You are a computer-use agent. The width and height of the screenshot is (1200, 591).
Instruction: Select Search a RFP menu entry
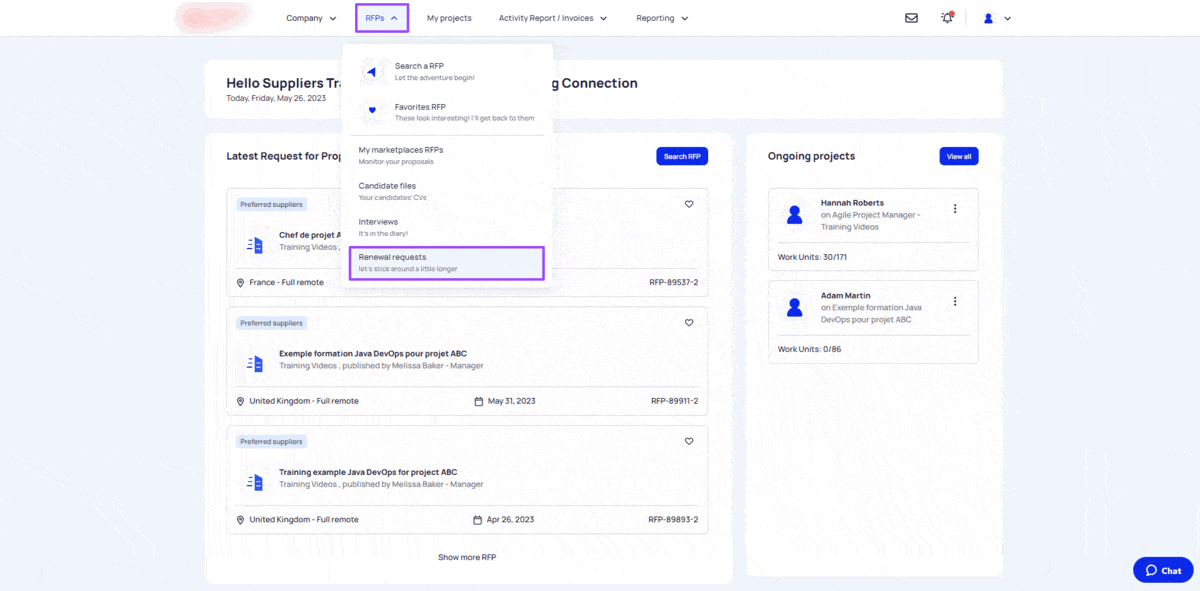tap(447, 71)
